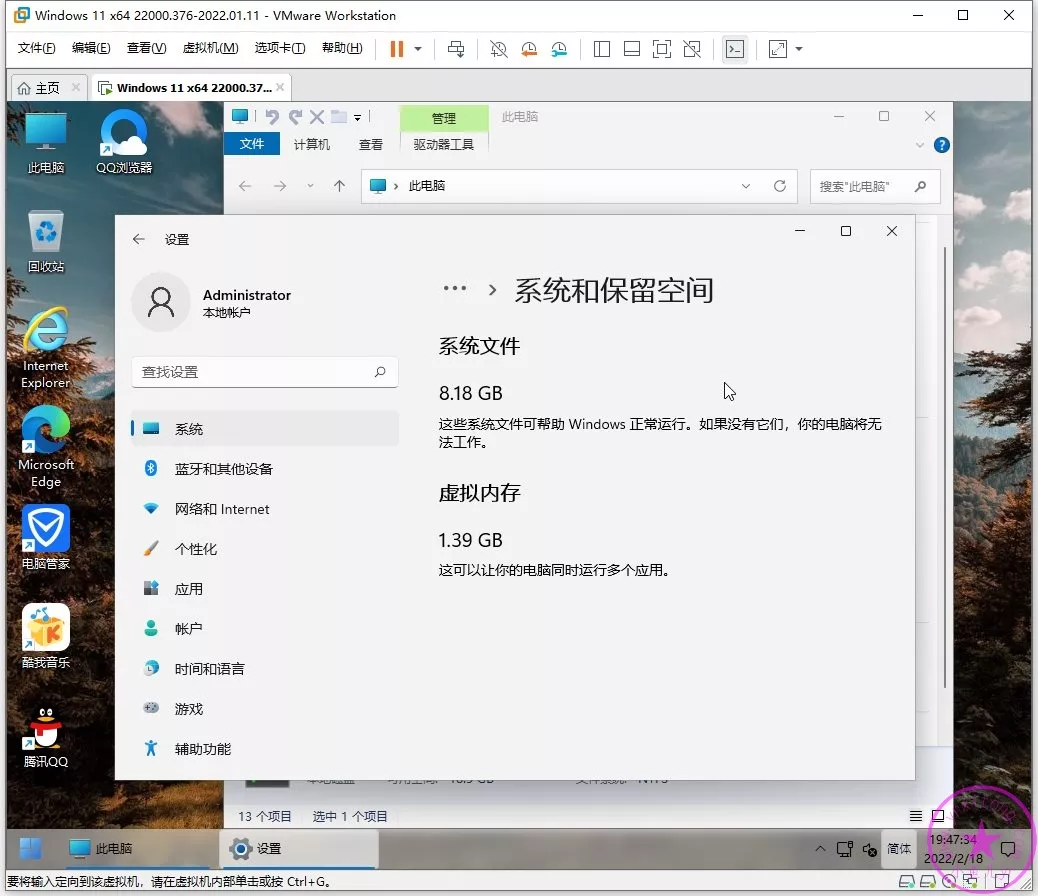
Task: Click the Explorer refresh button
Action: click(x=780, y=186)
